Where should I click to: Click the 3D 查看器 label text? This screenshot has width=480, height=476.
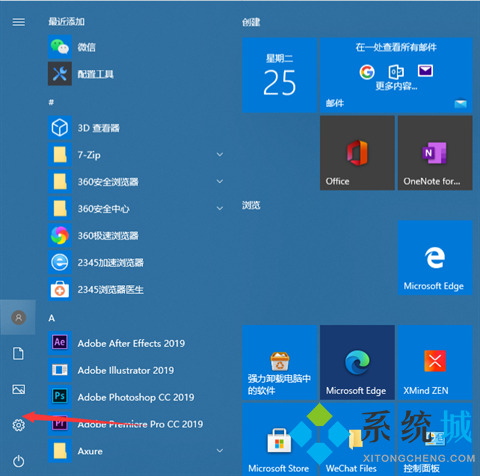(x=98, y=128)
